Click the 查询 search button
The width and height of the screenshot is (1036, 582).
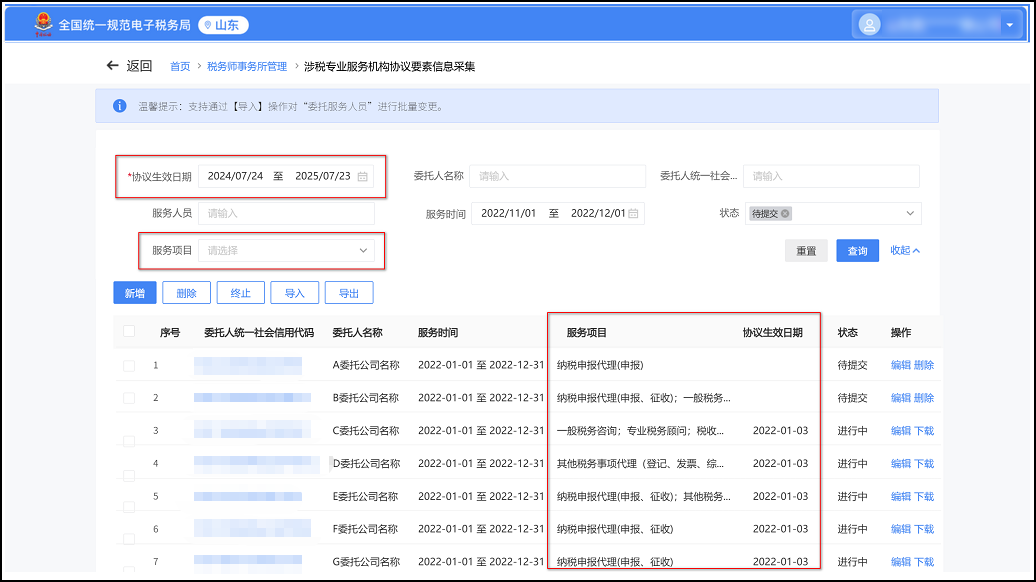coord(857,250)
